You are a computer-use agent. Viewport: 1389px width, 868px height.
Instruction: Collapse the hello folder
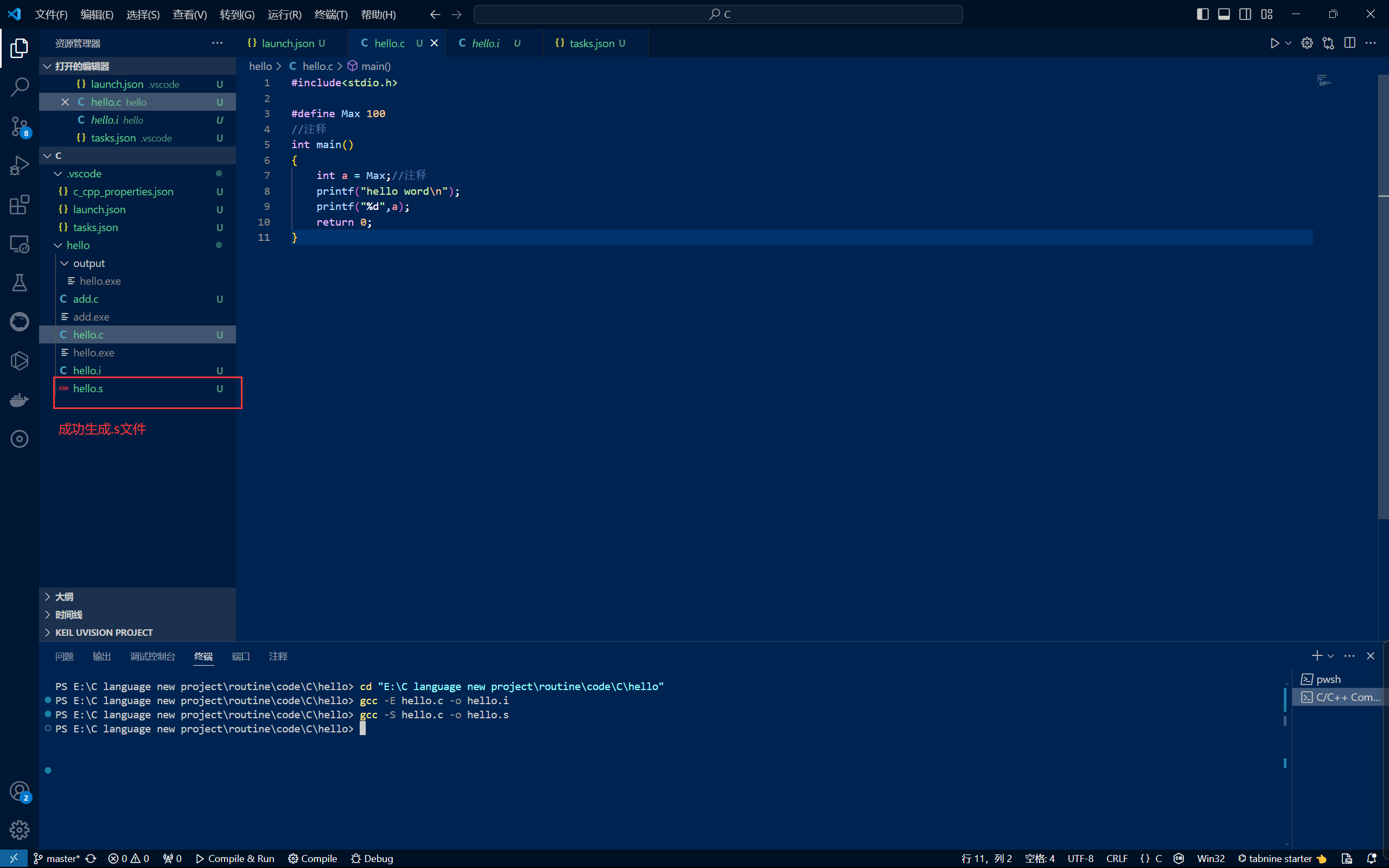click(x=138, y=245)
